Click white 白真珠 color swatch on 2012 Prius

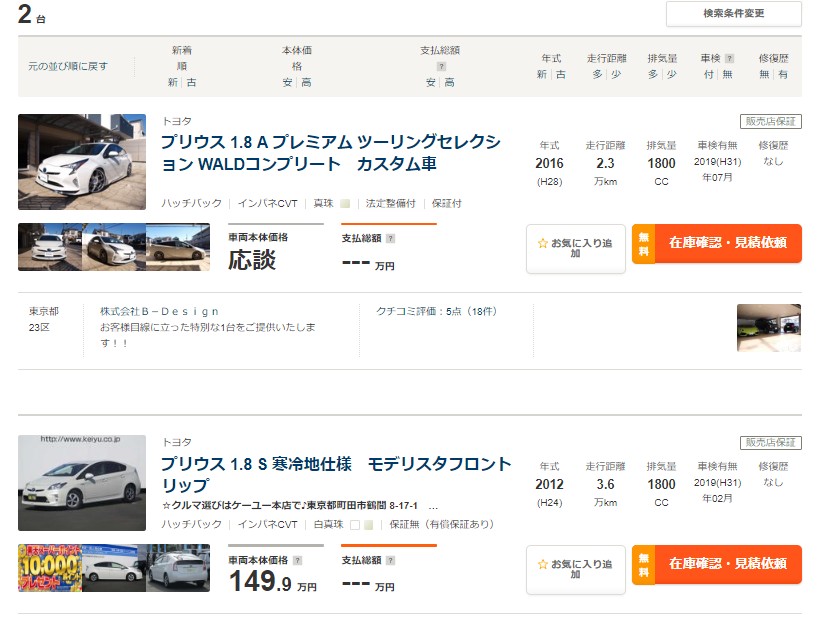354,525
